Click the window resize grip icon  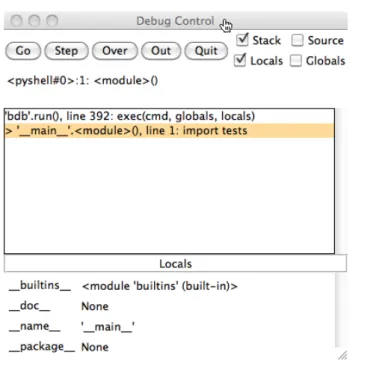point(342,355)
